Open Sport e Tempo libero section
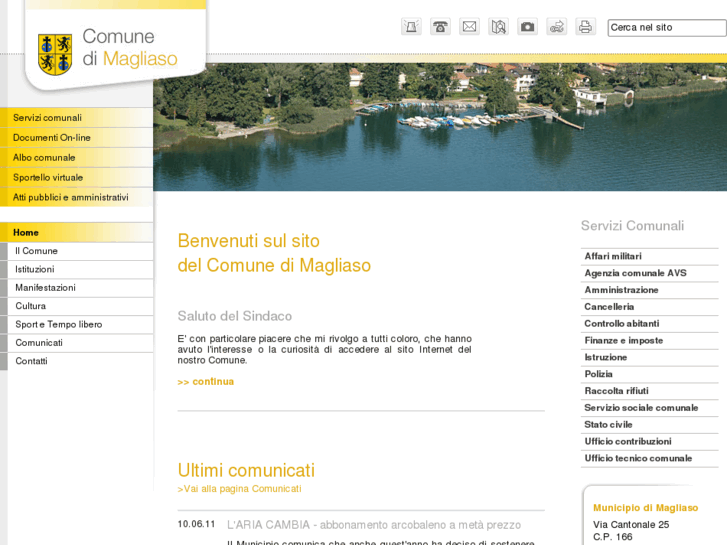The image size is (727, 545). [x=77, y=325]
